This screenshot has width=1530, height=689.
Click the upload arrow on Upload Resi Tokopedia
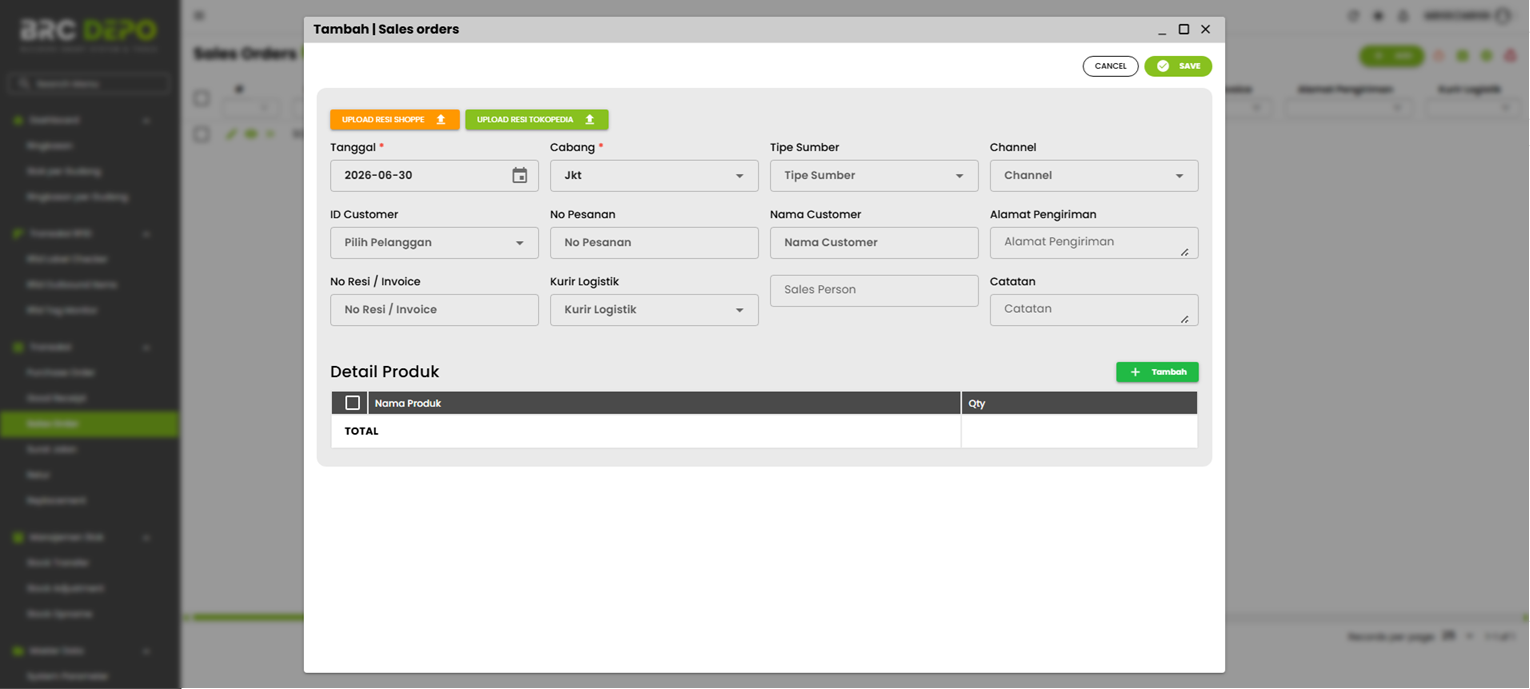(590, 120)
